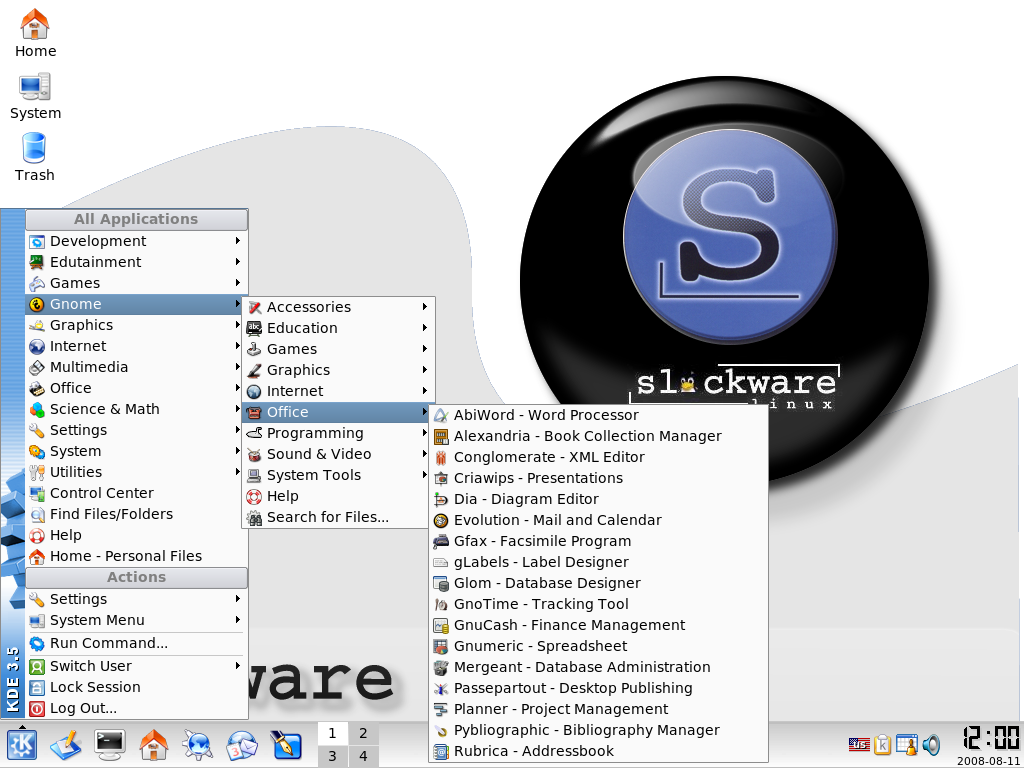1024x768 pixels.
Task: Expand the Gnome Graphics submenu
Action: point(338,370)
